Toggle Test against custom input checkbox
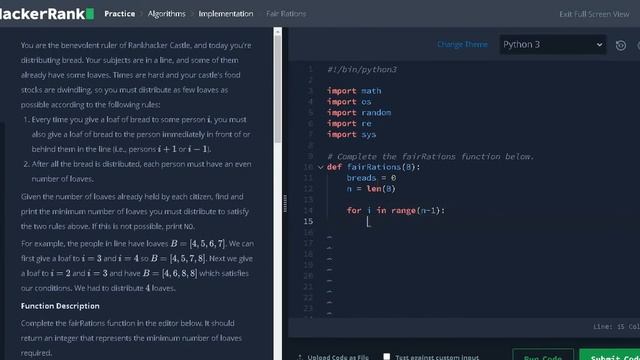The height and width of the screenshot is (360, 640). (386, 356)
